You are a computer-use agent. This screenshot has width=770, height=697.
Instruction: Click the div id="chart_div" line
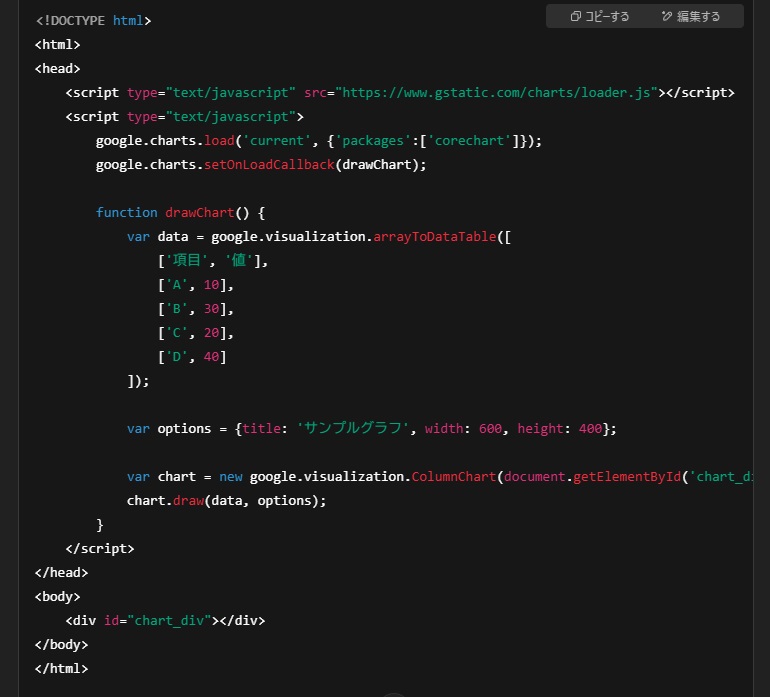(165, 621)
